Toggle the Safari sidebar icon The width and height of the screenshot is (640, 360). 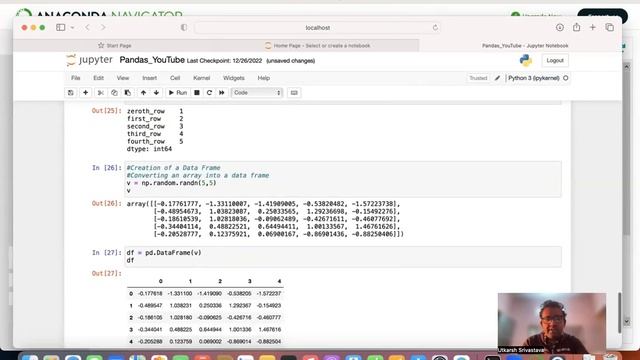[x=60, y=27]
